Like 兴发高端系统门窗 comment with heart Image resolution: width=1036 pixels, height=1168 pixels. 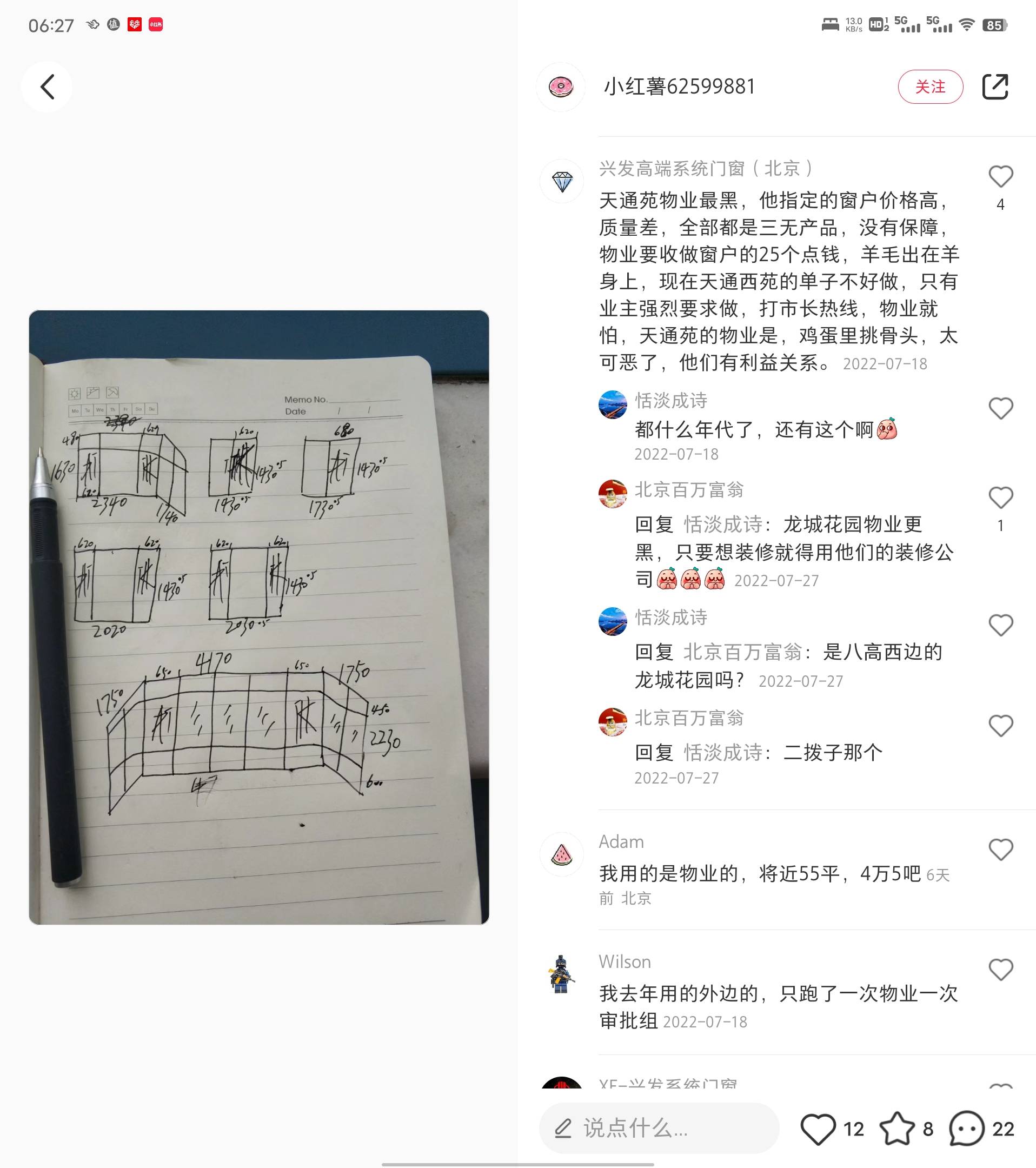tap(1000, 177)
